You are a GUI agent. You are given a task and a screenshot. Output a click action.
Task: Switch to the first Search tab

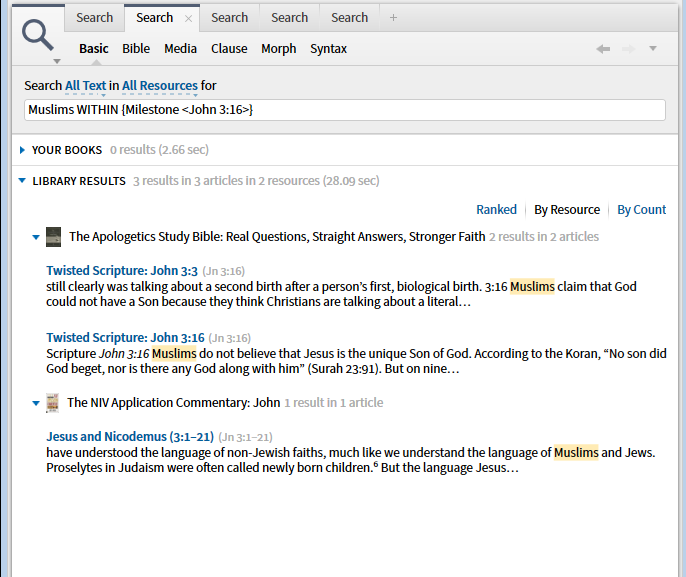click(x=94, y=17)
